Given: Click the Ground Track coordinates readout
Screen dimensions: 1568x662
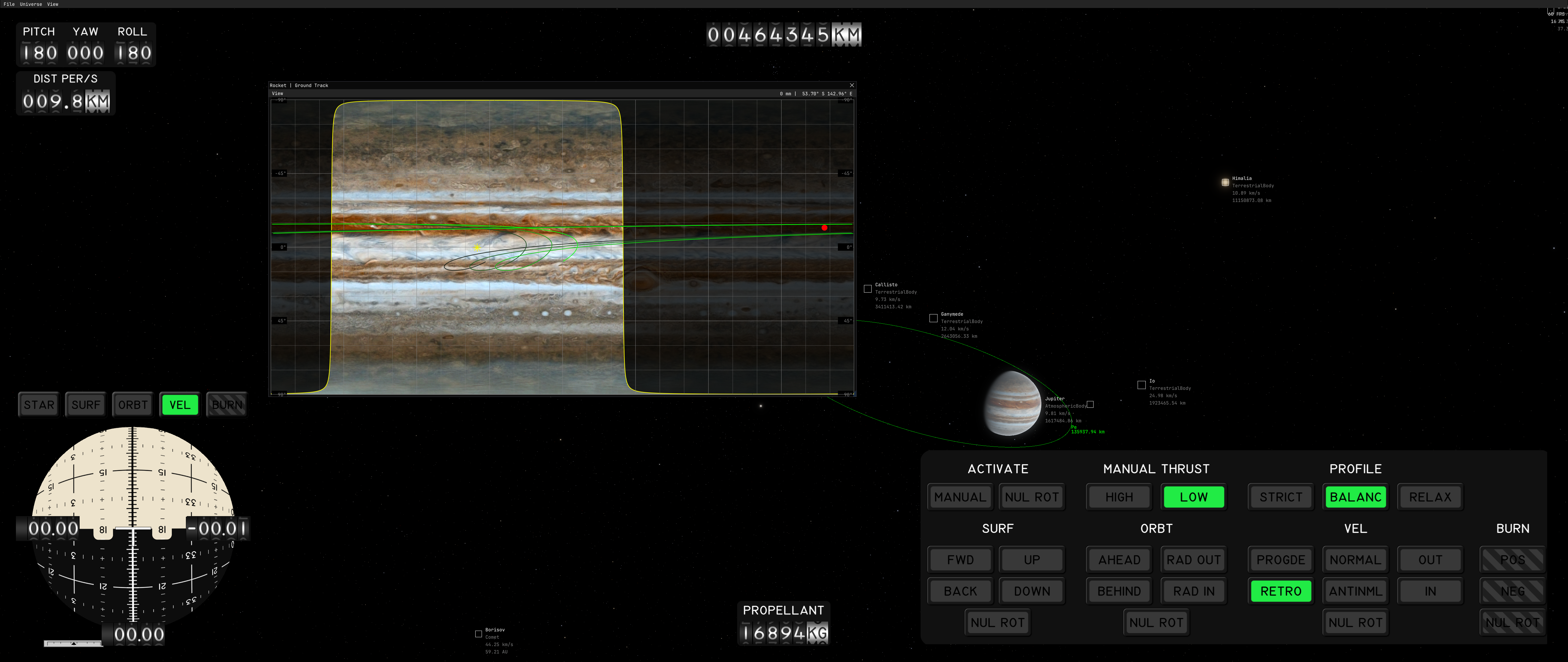Looking at the screenshot, I should point(816,94).
